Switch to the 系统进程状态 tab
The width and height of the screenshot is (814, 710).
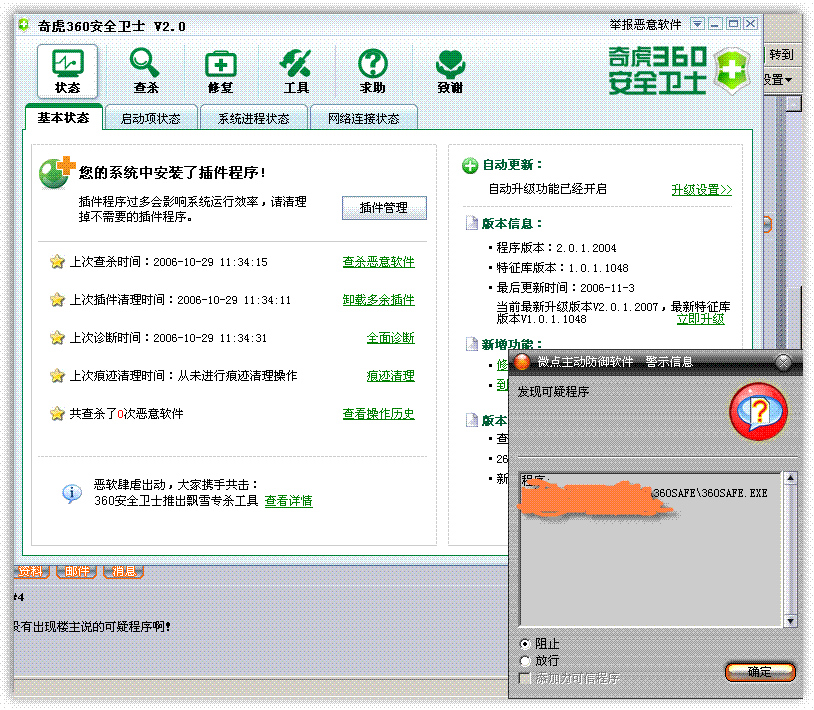tap(254, 118)
